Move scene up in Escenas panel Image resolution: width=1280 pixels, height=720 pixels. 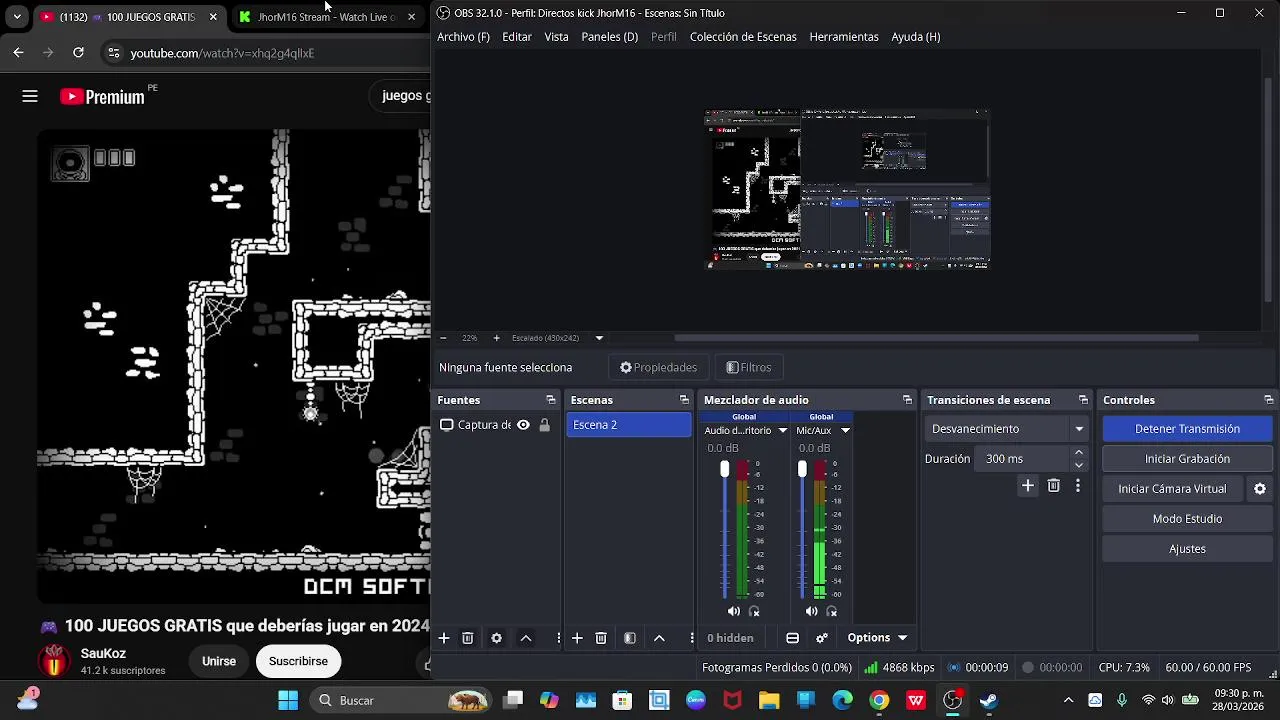pos(659,638)
